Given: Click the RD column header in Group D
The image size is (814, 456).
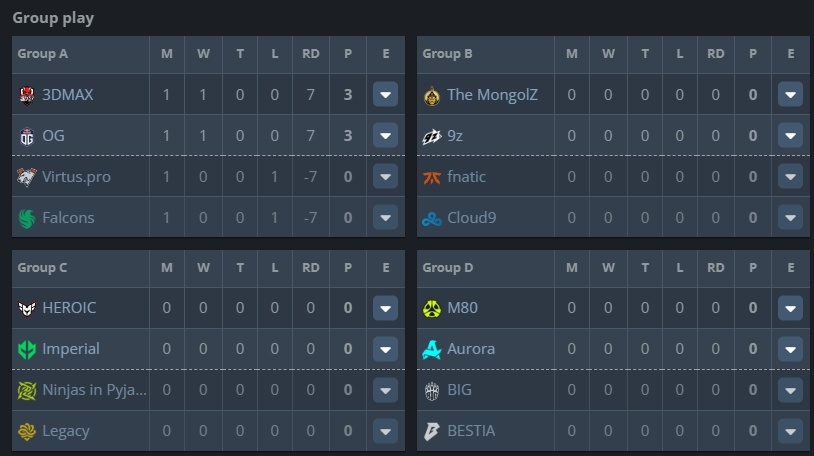Looking at the screenshot, I should 715,267.
